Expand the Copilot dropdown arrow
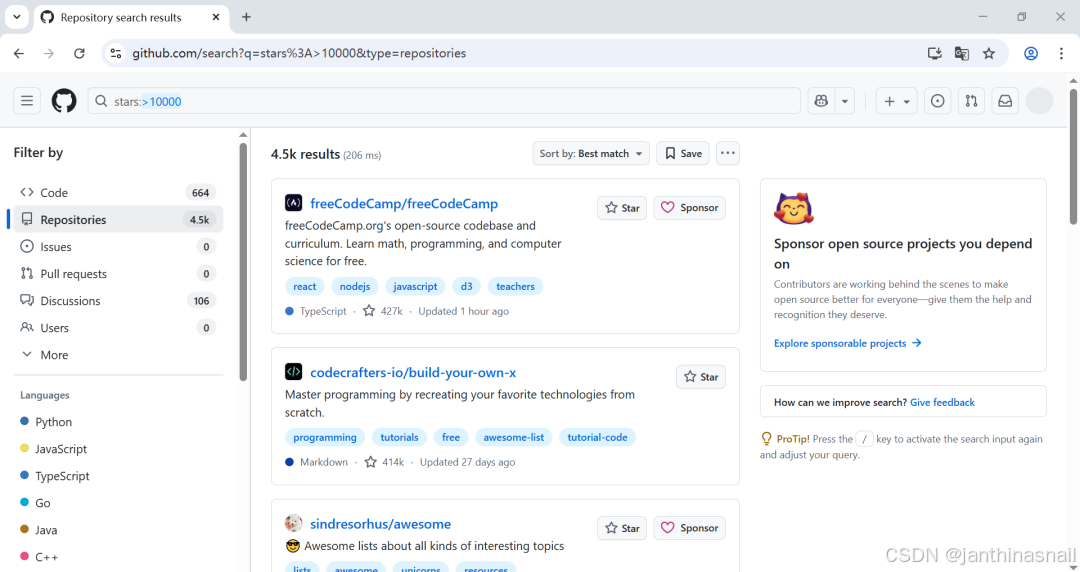This screenshot has height=572, width=1080. coord(844,101)
